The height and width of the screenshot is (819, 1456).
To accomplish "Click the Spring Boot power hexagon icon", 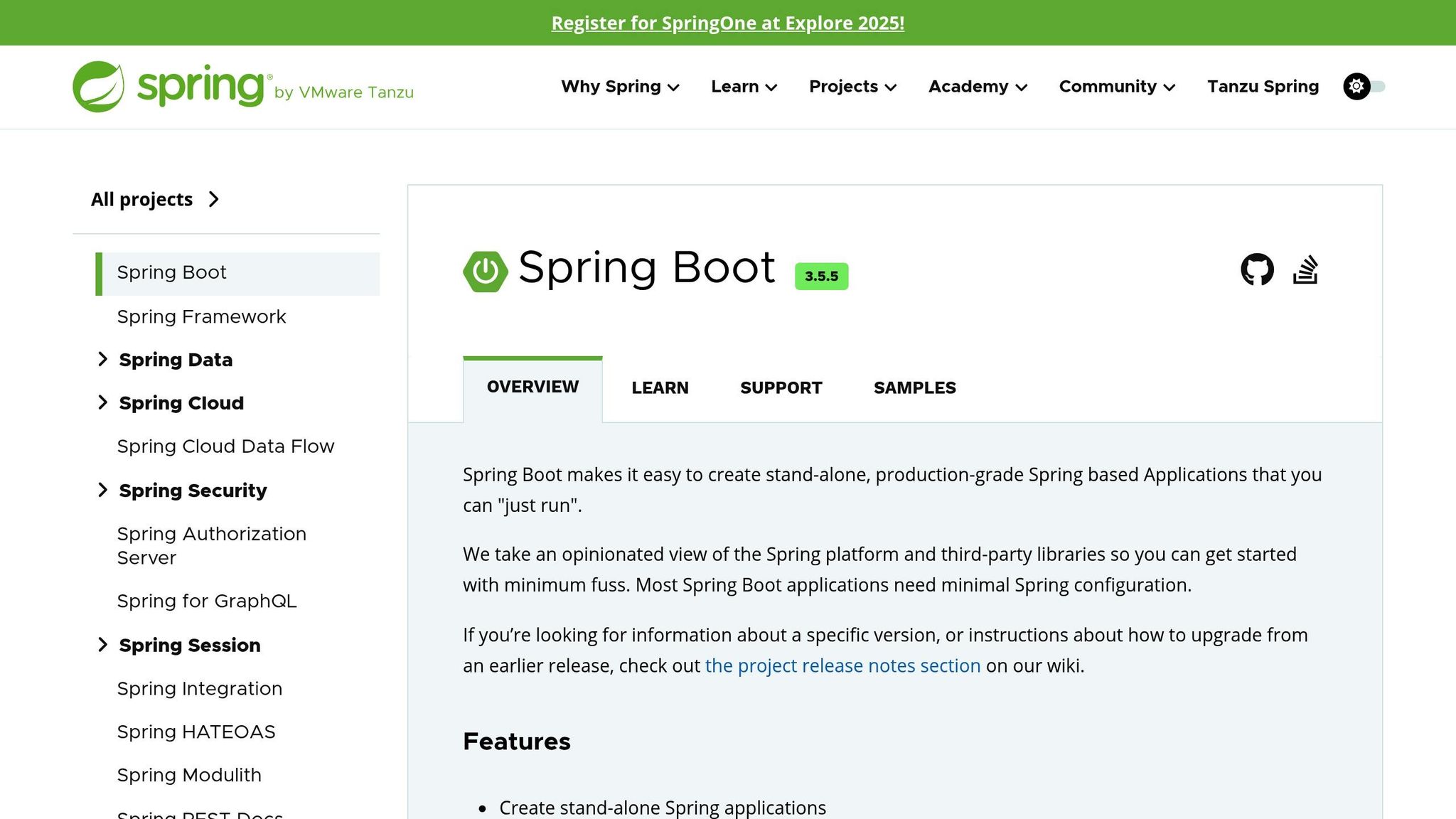I will pos(486,271).
